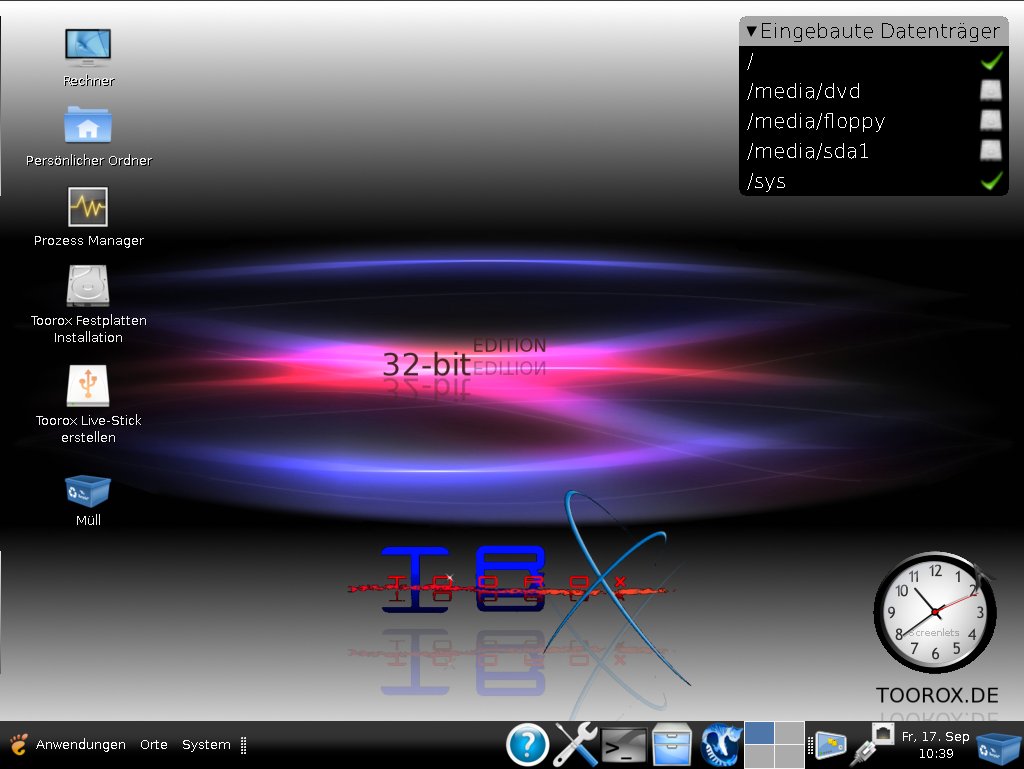Click the desktop slideshow icon in the tray
Screen dimensions: 1024x769
[831, 746]
